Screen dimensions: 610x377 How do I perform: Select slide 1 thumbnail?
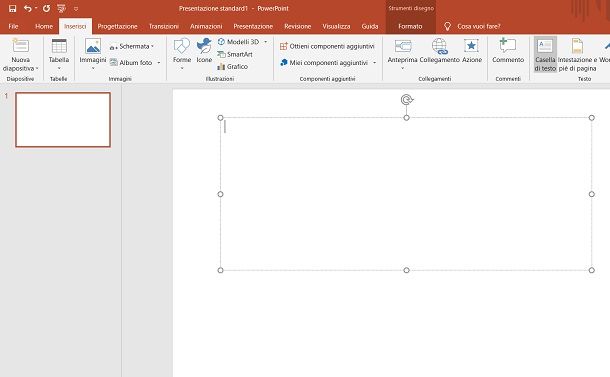pos(63,120)
